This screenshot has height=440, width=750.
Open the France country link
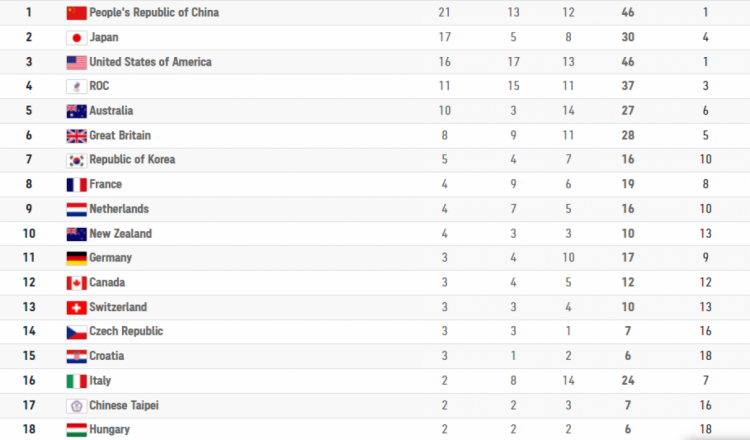[x=106, y=184]
